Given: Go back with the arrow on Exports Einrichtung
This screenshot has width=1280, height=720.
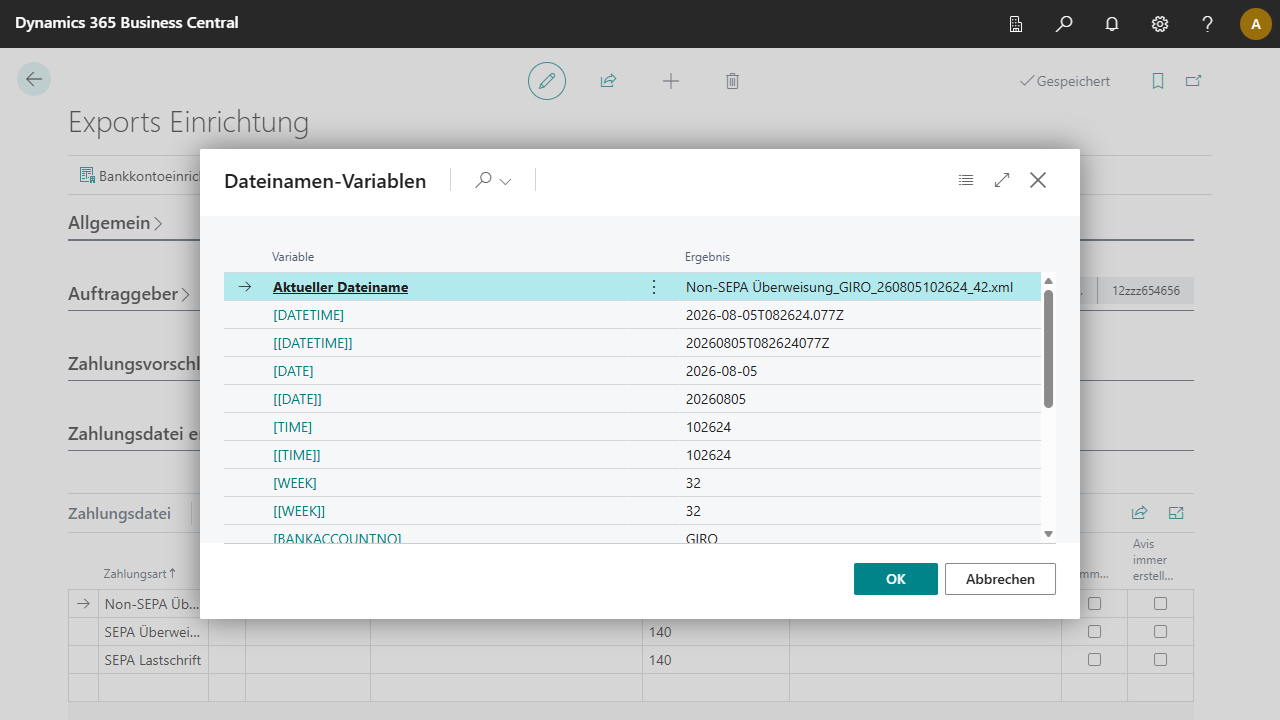Looking at the screenshot, I should (34, 80).
